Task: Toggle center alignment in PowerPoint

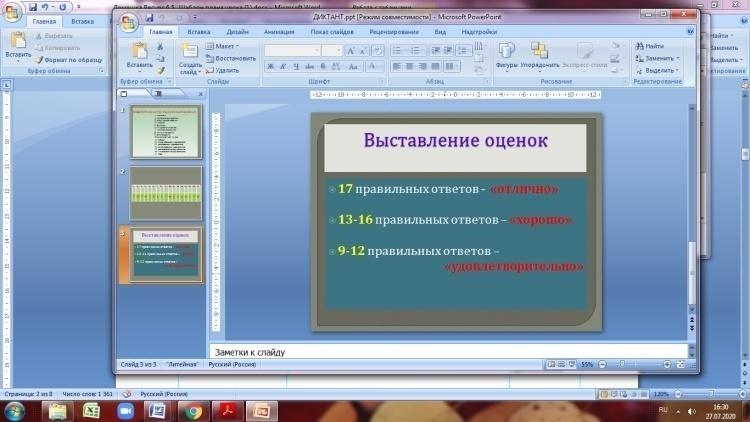Action: [409, 66]
